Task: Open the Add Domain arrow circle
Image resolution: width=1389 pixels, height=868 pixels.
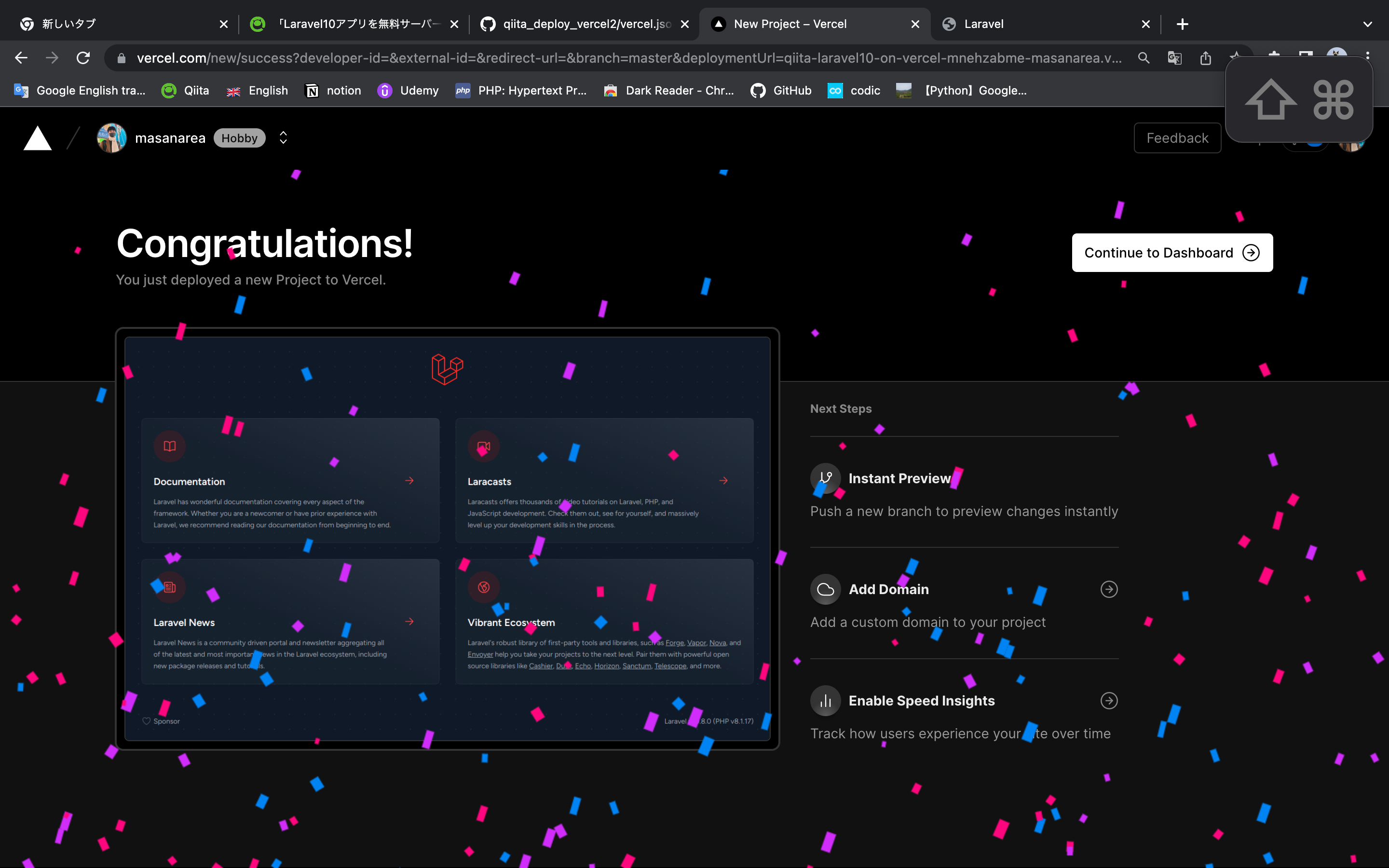Action: pos(1109,590)
